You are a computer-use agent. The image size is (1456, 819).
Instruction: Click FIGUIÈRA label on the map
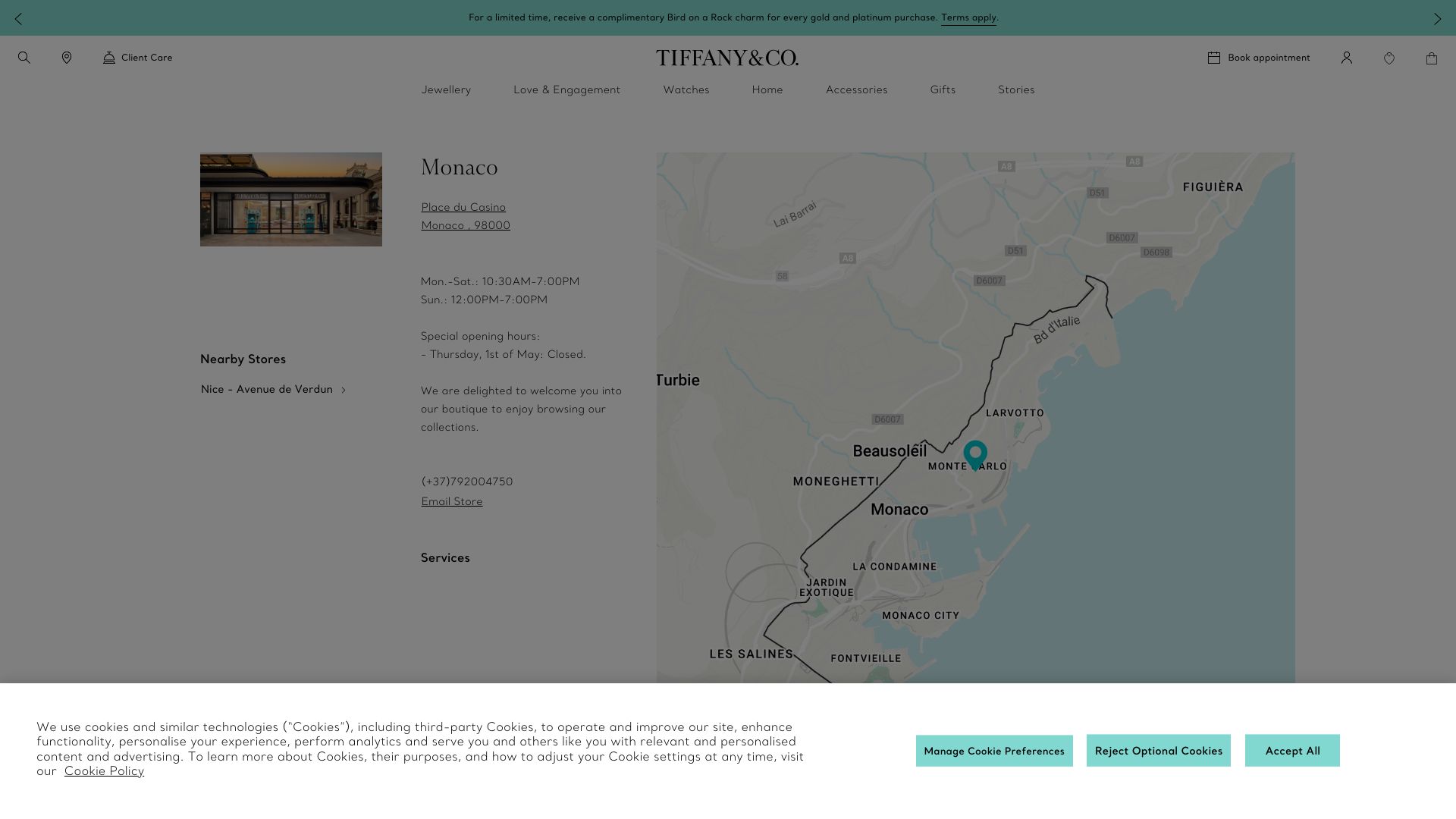pos(1213,187)
